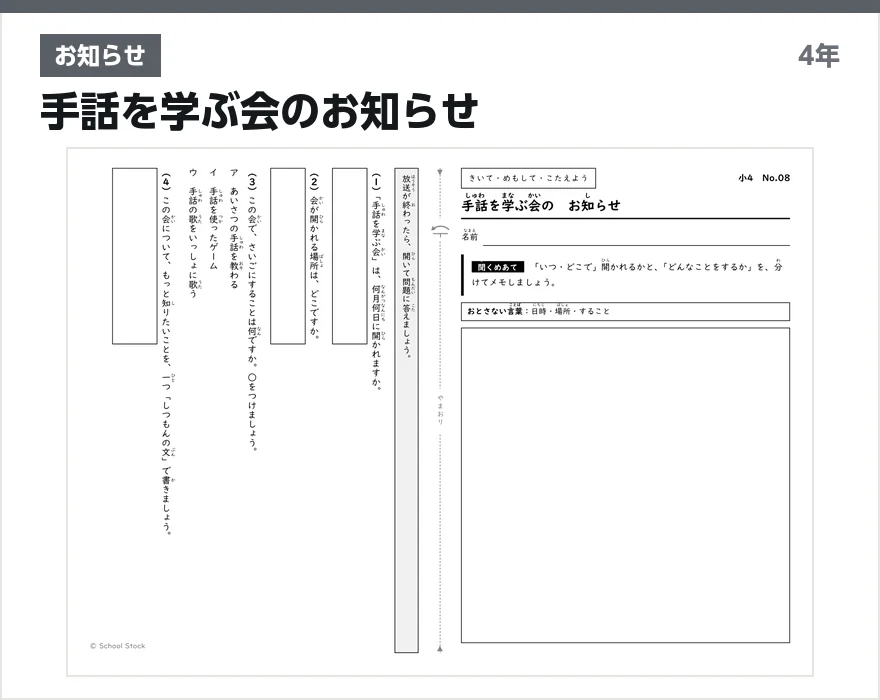Click the お知らせ category tag
Screen dimensions: 880x700
[x=100, y=56]
